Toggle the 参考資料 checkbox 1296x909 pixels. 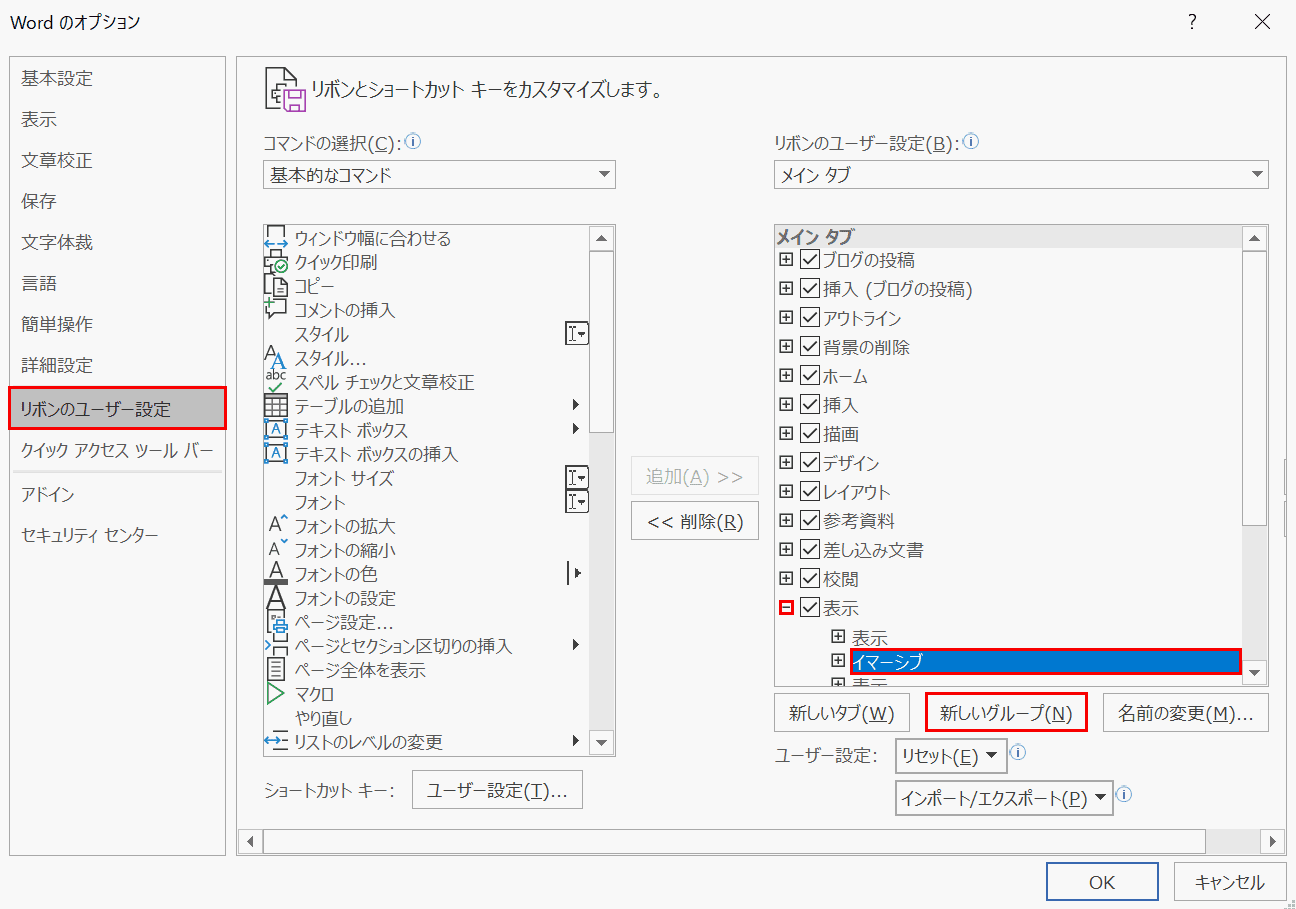810,521
